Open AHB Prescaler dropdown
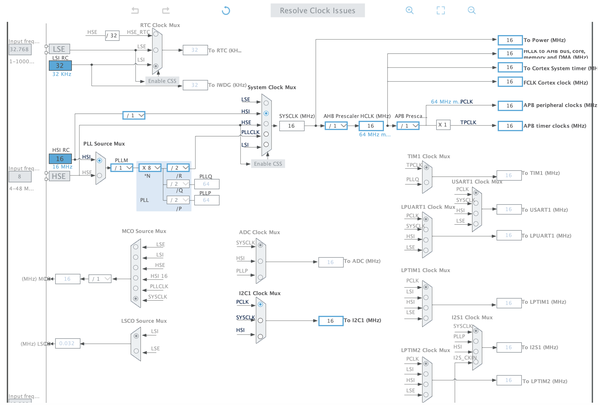Image resolution: width=600 pixels, height=405 pixels. [336, 126]
